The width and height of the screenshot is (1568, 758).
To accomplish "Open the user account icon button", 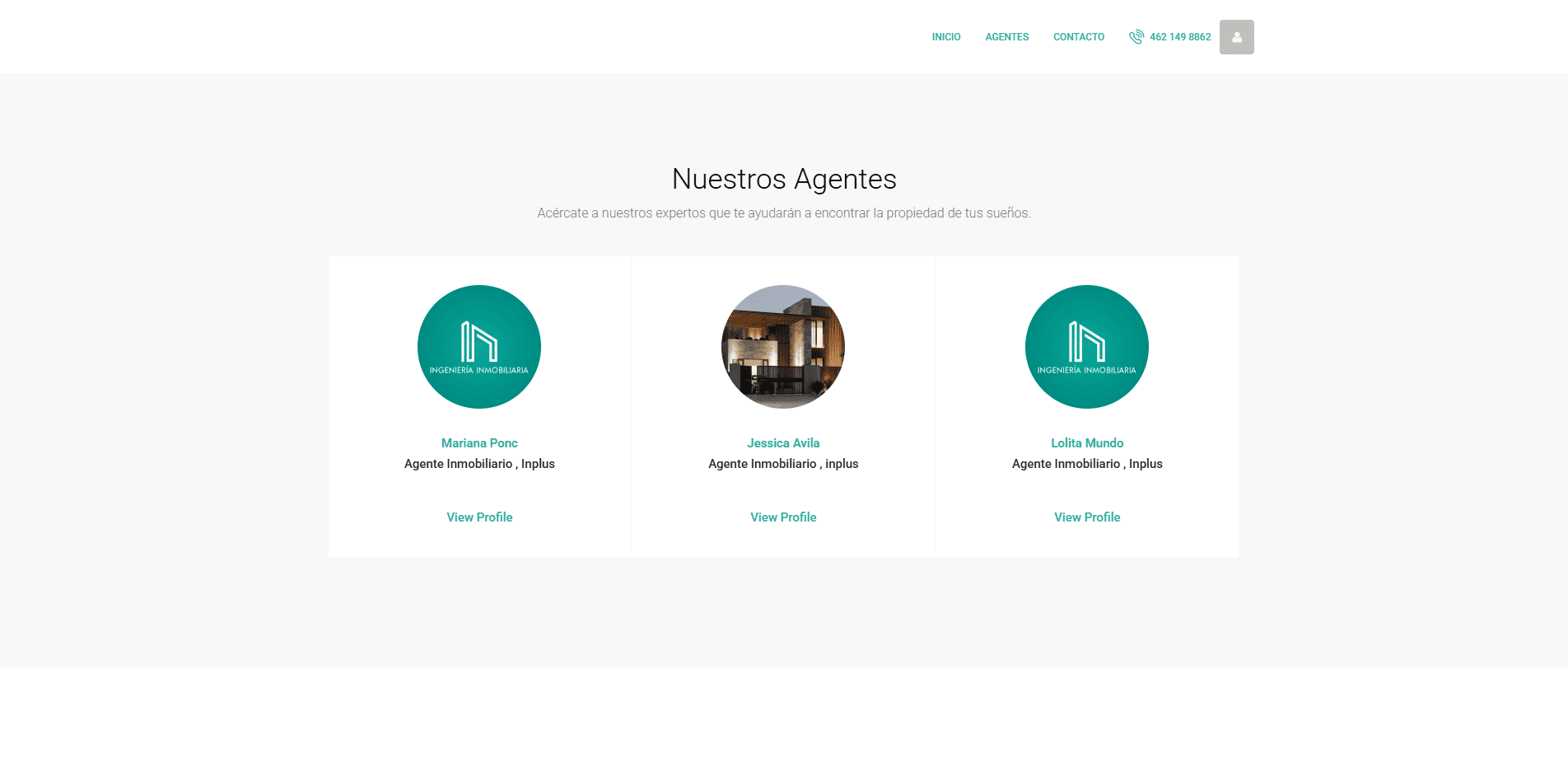I will (x=1236, y=37).
